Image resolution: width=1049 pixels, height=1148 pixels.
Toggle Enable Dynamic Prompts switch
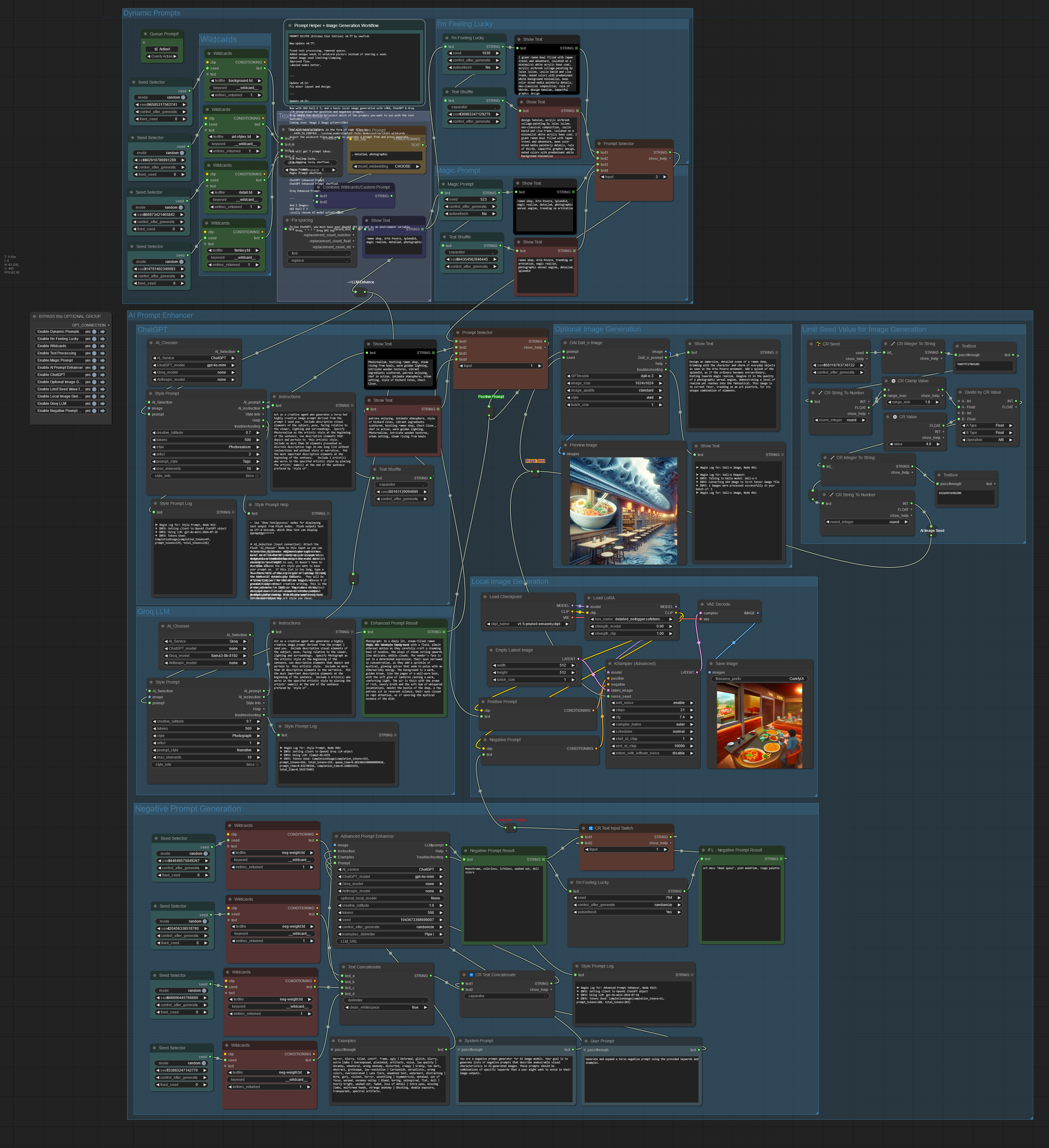point(94,331)
